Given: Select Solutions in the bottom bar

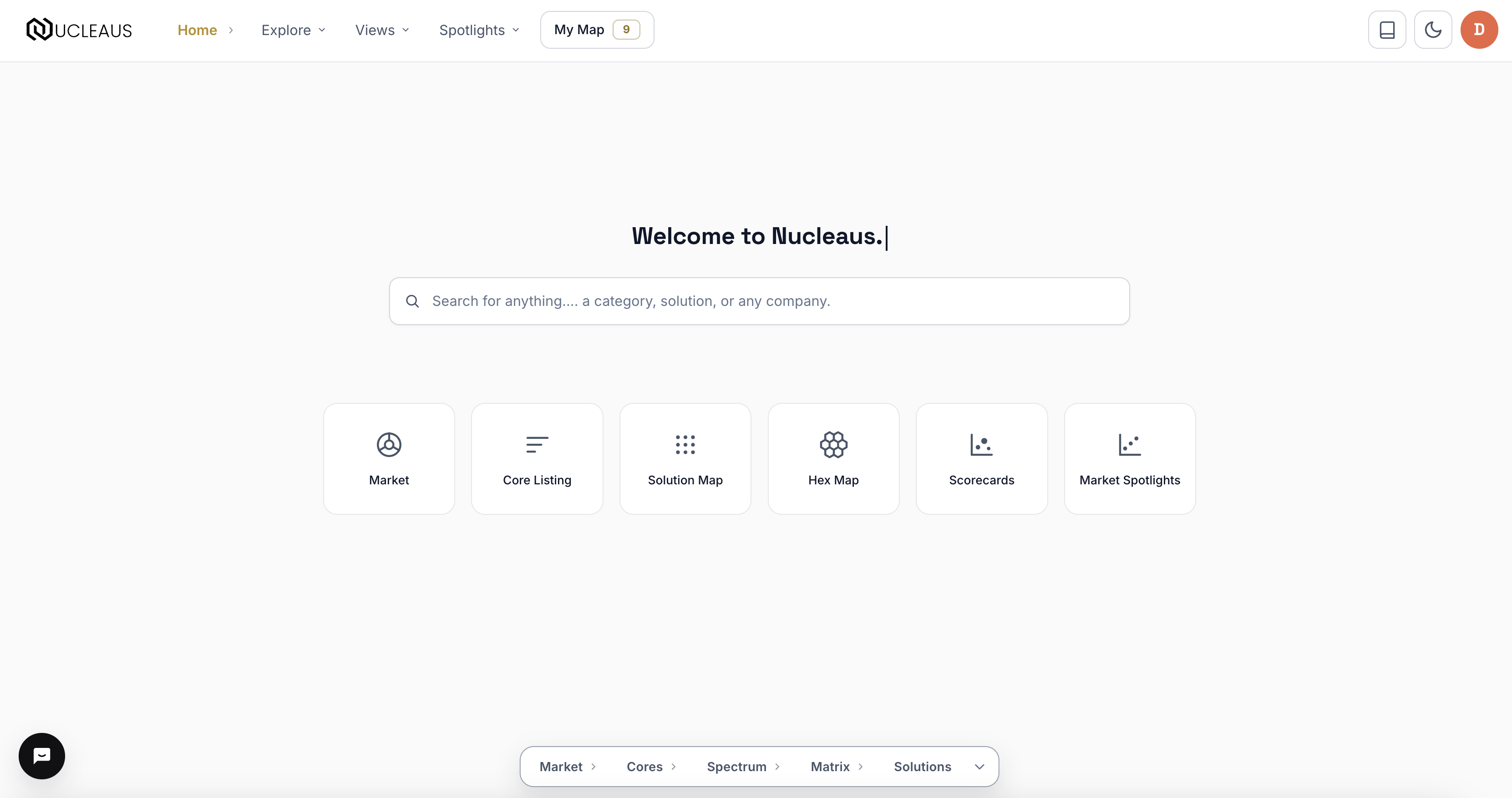Looking at the screenshot, I should [x=922, y=766].
